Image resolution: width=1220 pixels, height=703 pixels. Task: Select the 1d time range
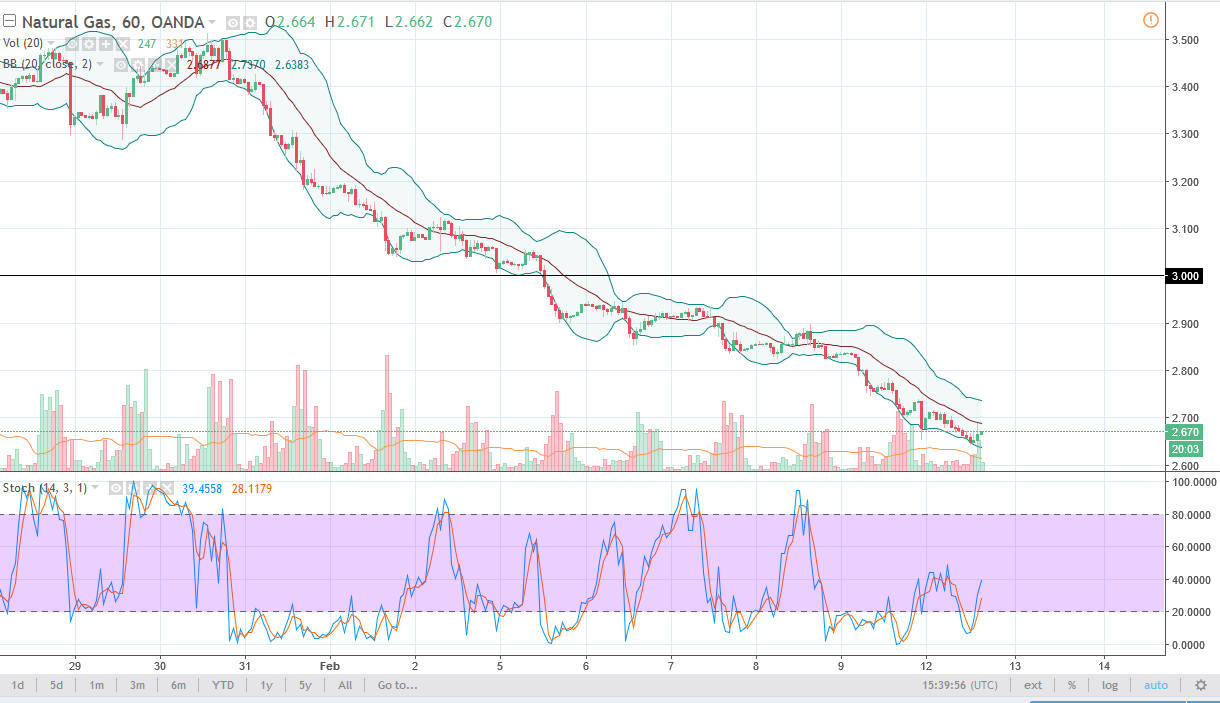click(17, 685)
